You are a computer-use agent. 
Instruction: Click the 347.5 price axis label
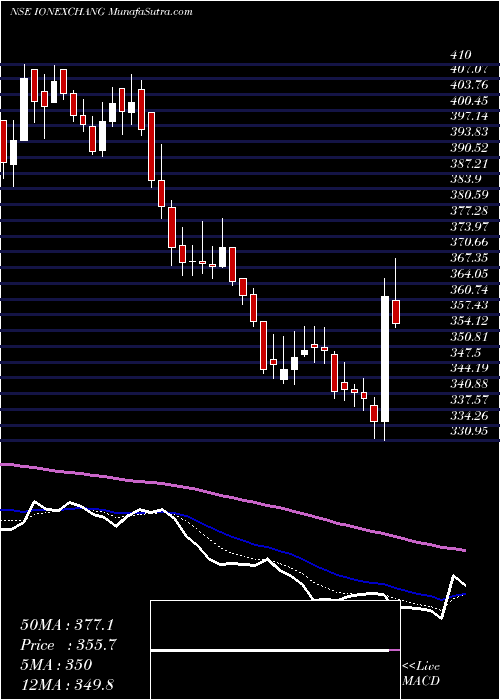click(x=465, y=352)
